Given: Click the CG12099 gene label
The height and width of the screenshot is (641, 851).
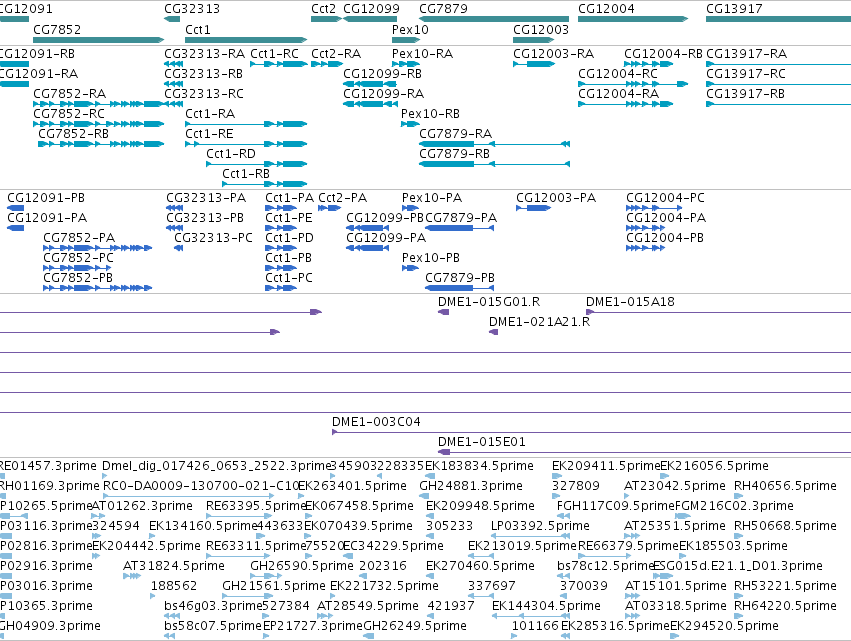Looking at the screenshot, I should pyautogui.click(x=371, y=9).
